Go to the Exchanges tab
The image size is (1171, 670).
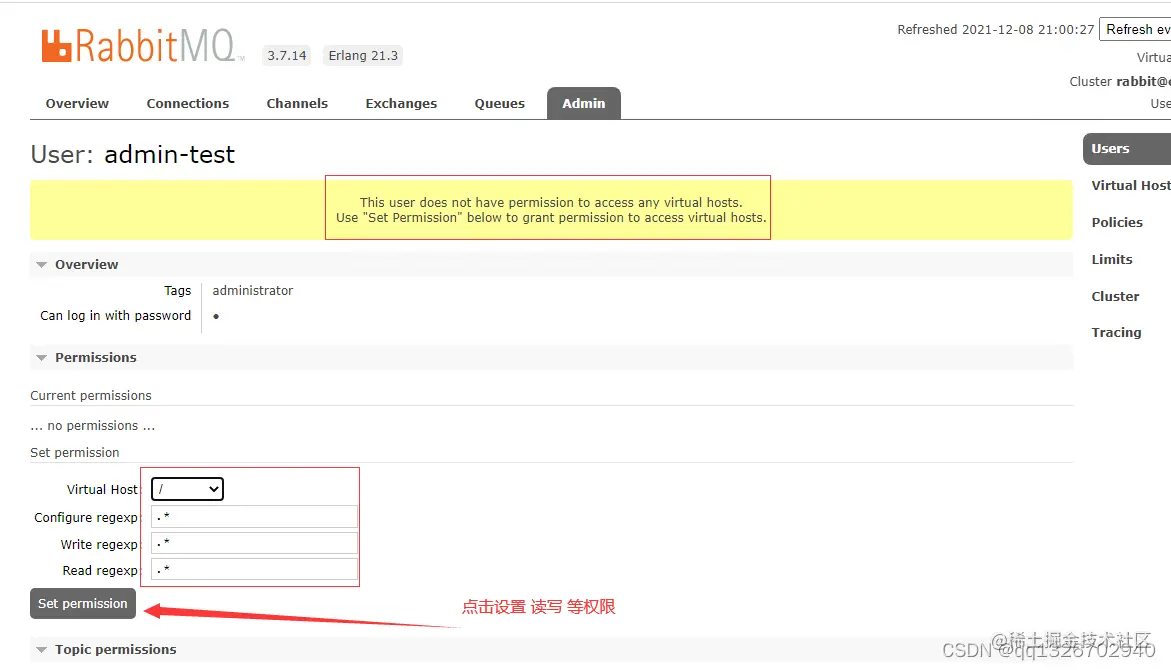pos(401,104)
